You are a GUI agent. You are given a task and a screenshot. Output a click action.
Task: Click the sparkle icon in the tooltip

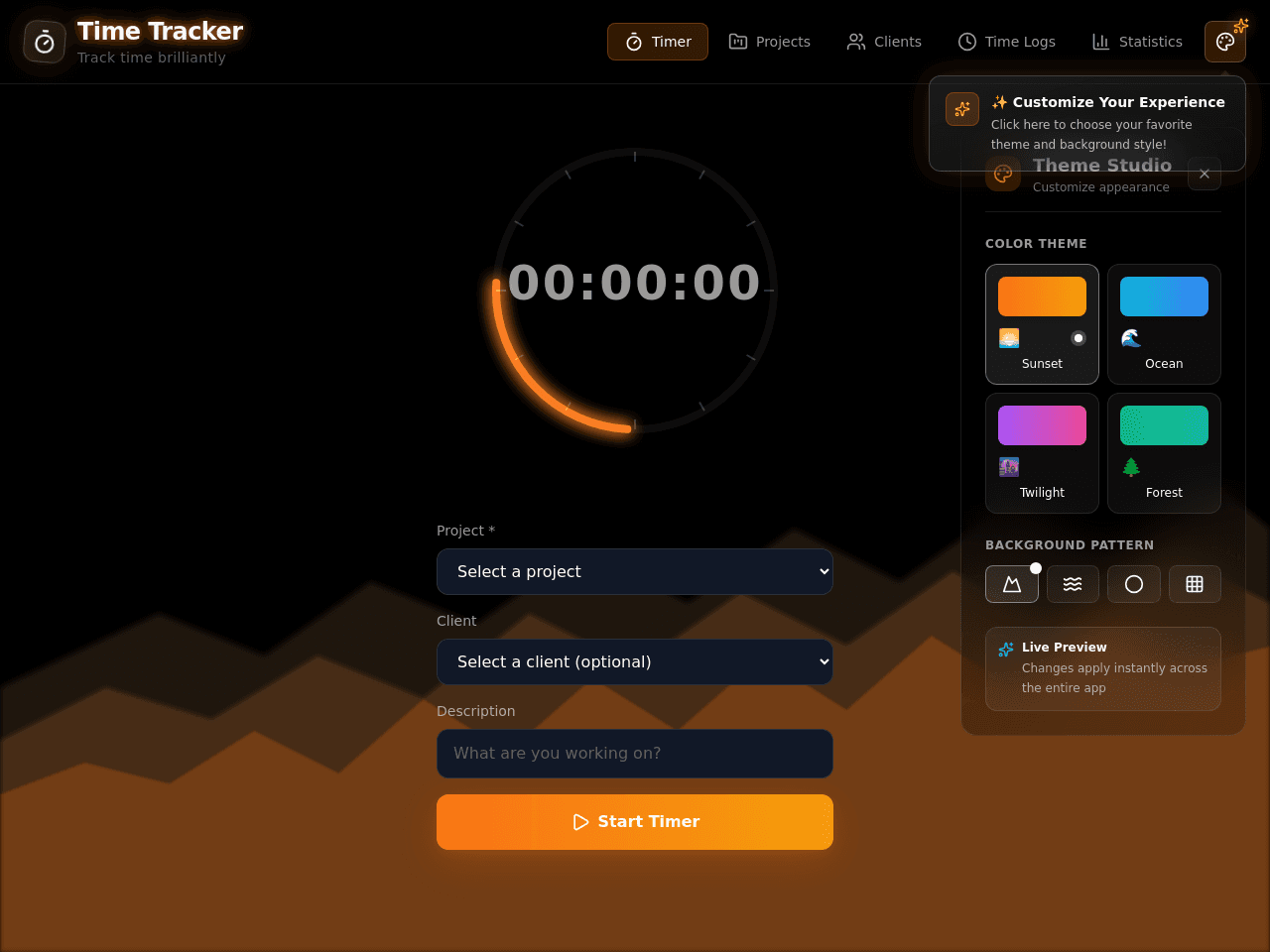(x=962, y=109)
